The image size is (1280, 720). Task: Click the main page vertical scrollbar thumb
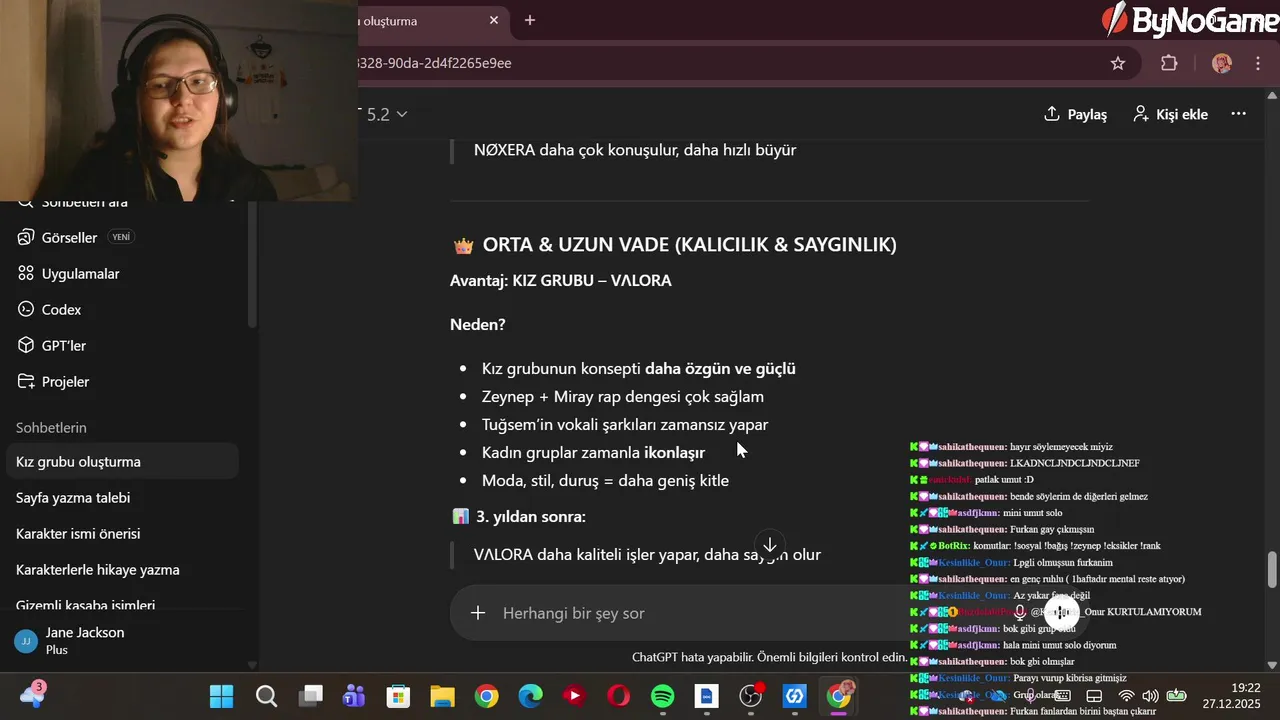click(1272, 569)
